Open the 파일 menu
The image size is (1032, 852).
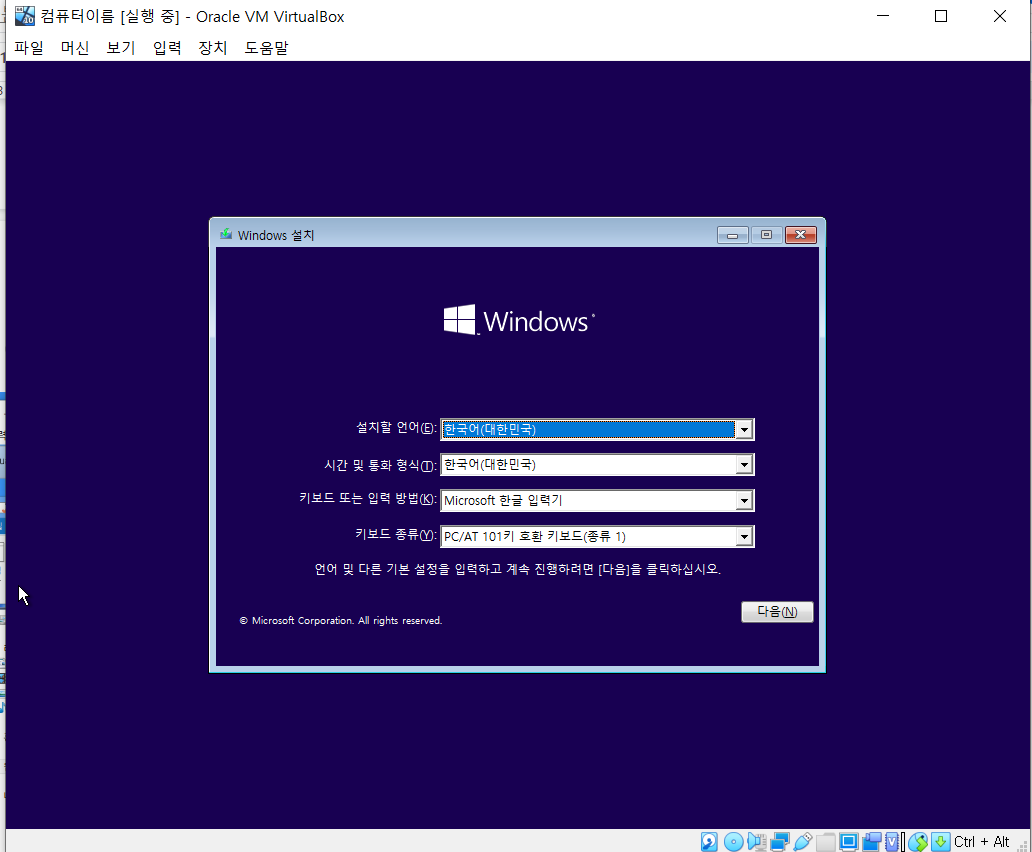28,47
